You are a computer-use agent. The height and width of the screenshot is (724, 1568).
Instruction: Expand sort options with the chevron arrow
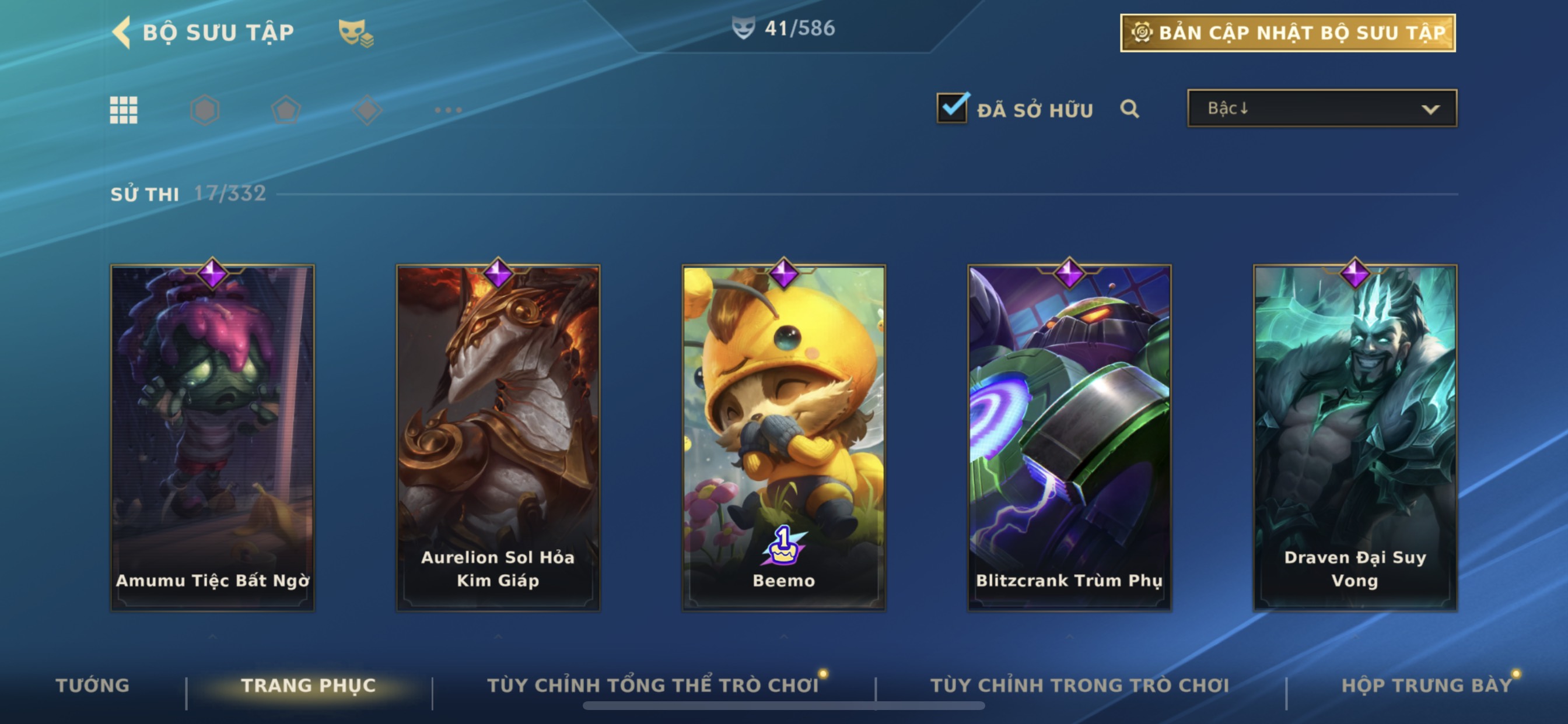1430,110
